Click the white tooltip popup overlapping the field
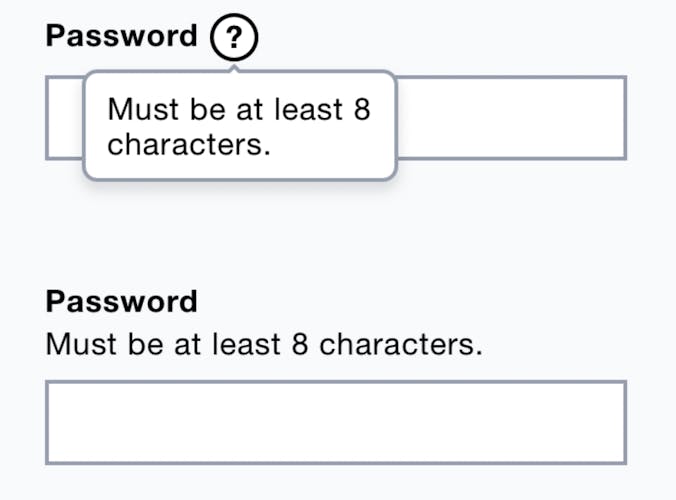Screen dimensions: 676x500 (240, 125)
